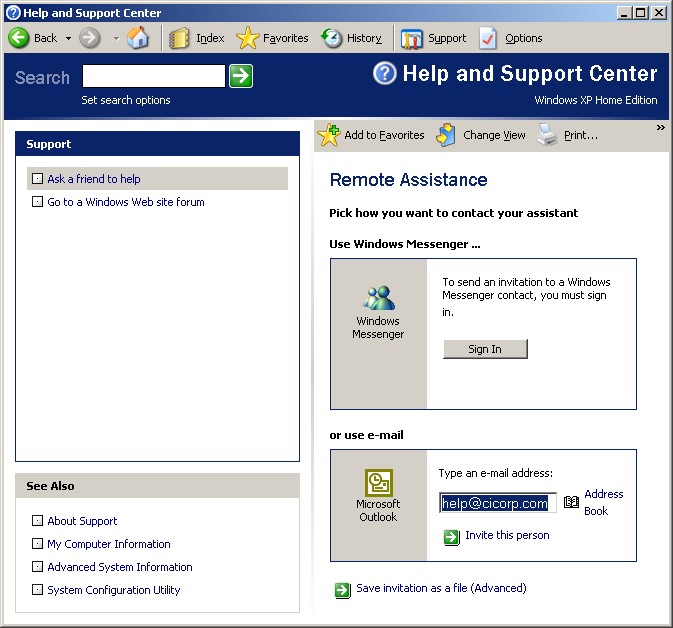Open Support from the toolbar label
Screen dimensions: 673x628
447,38
